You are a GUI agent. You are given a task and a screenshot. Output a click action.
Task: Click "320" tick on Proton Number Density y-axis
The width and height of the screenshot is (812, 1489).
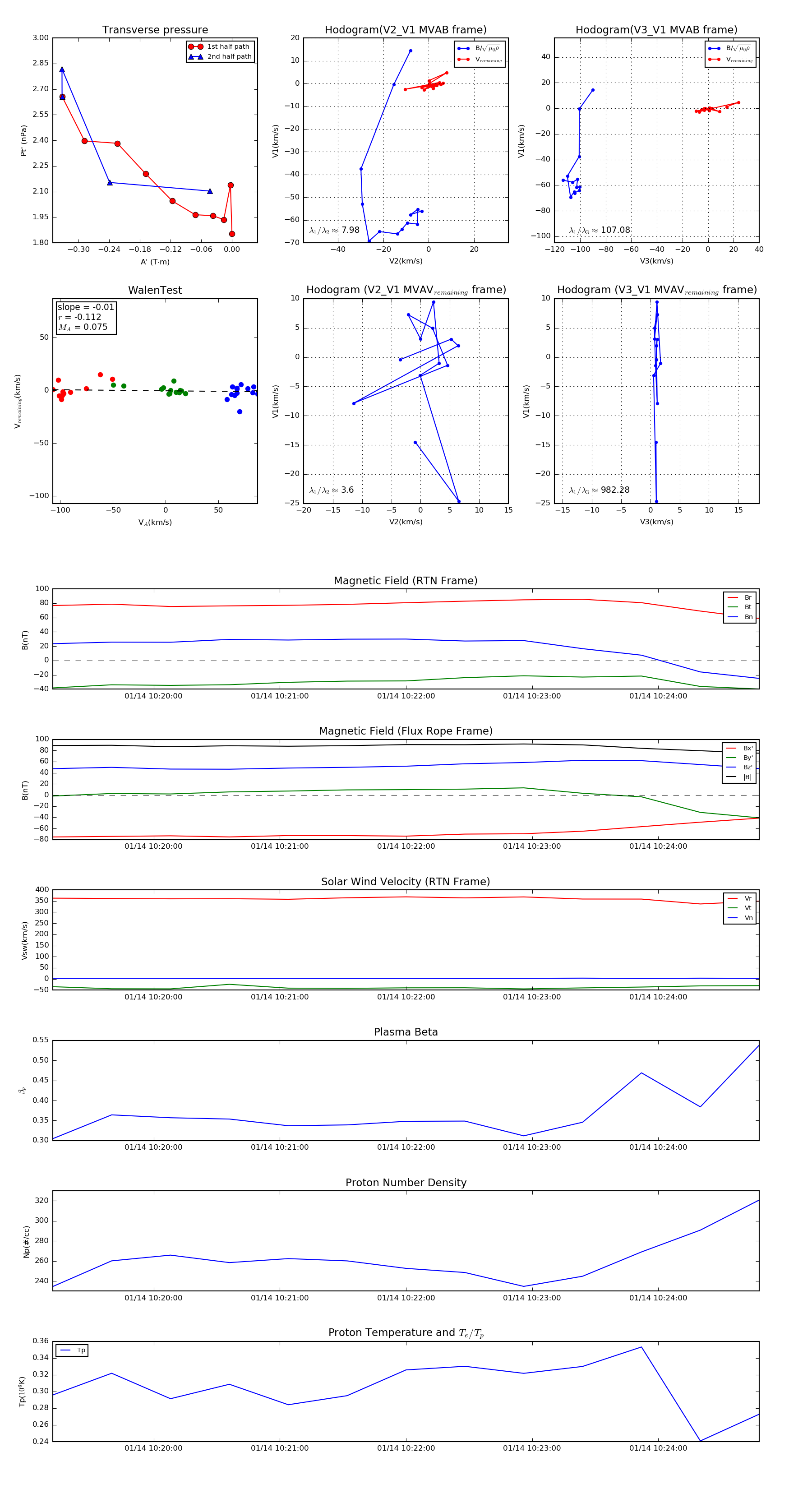click(x=42, y=1201)
